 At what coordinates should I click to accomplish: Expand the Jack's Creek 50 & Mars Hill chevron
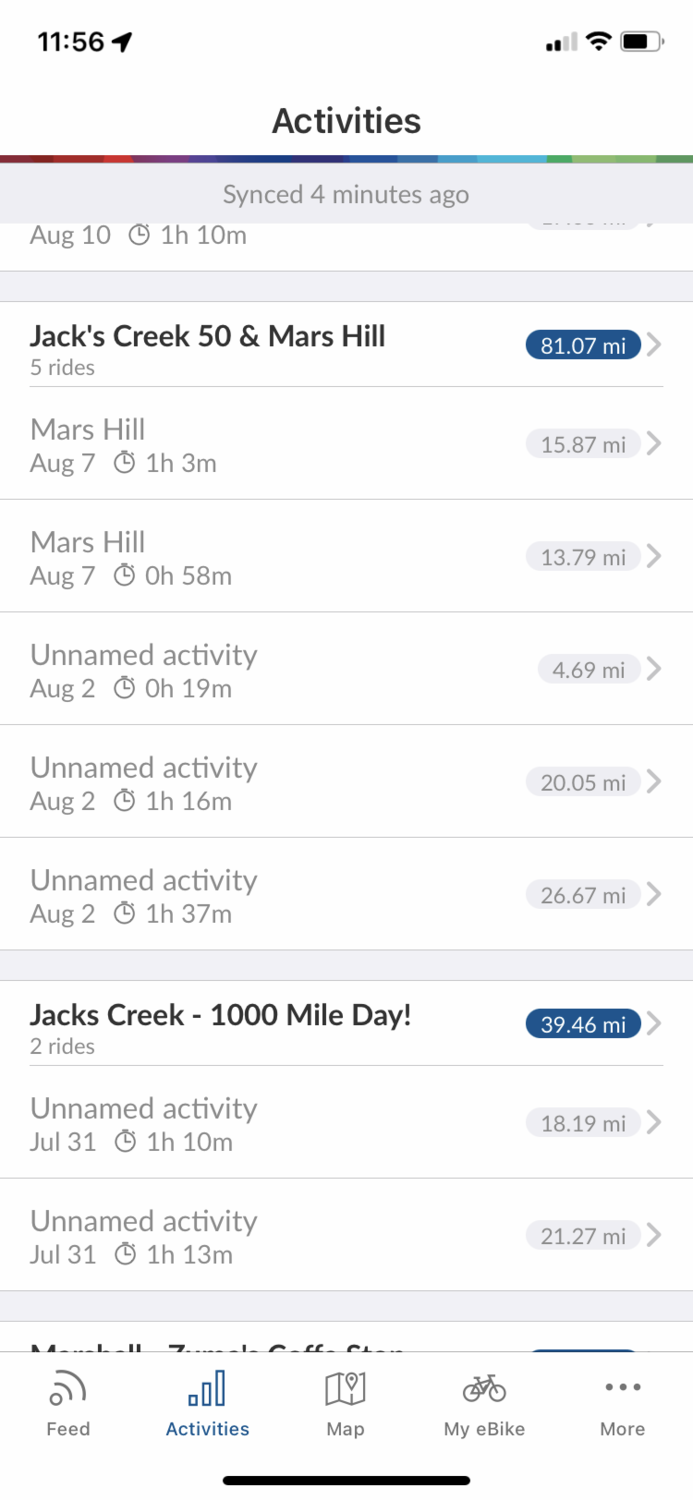point(654,346)
